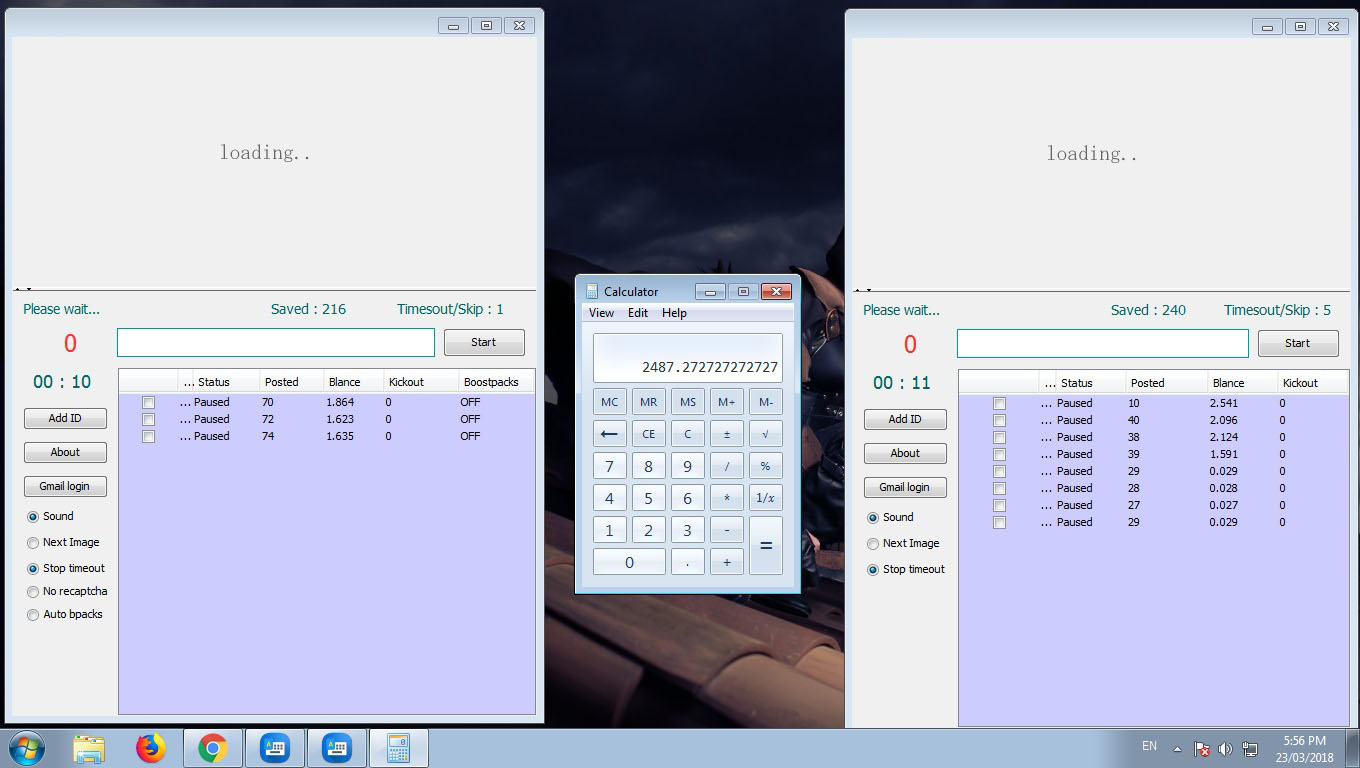Select Stop timeout radio in right window

pyautogui.click(x=873, y=569)
